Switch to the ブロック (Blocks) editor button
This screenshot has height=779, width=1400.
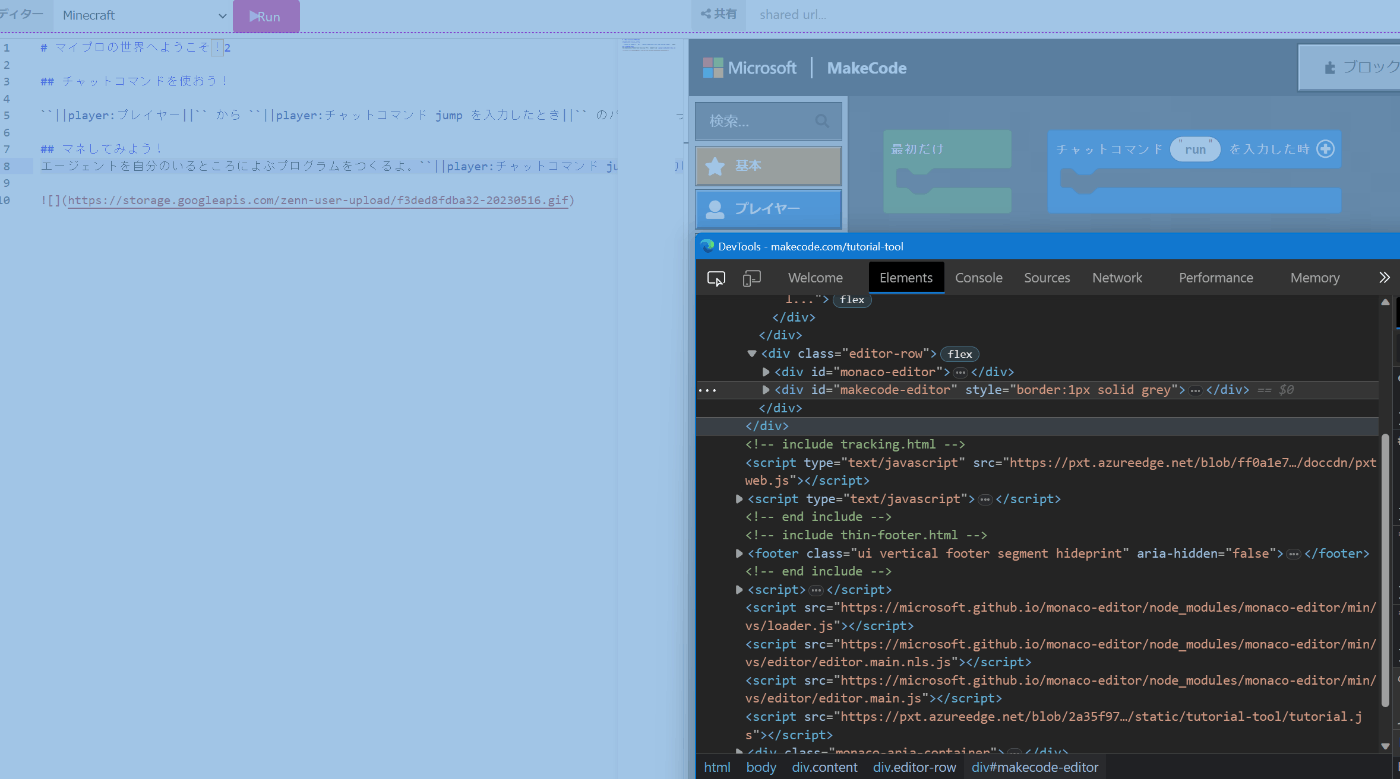coord(1349,67)
